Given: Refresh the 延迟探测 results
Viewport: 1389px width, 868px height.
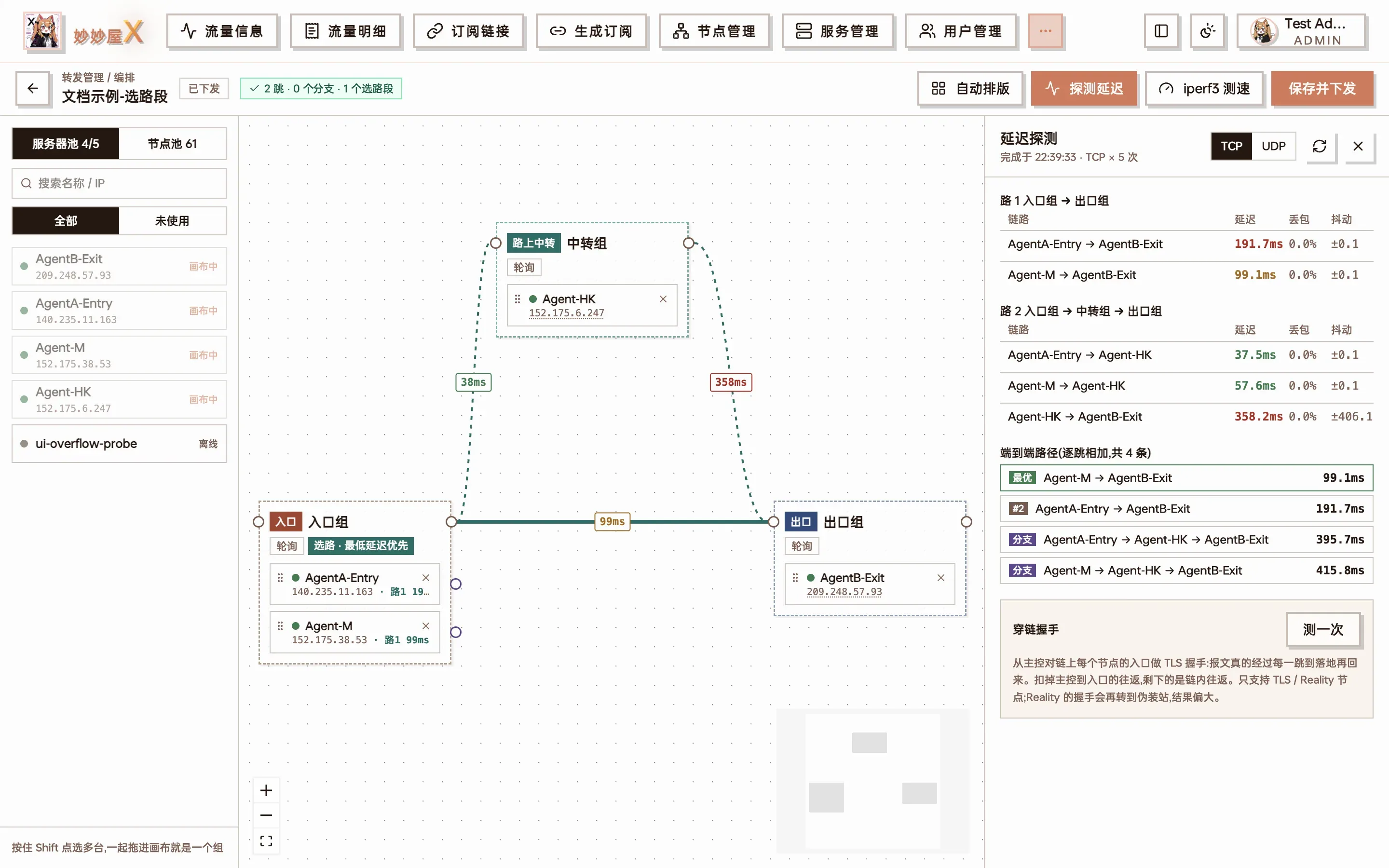Looking at the screenshot, I should [1320, 147].
